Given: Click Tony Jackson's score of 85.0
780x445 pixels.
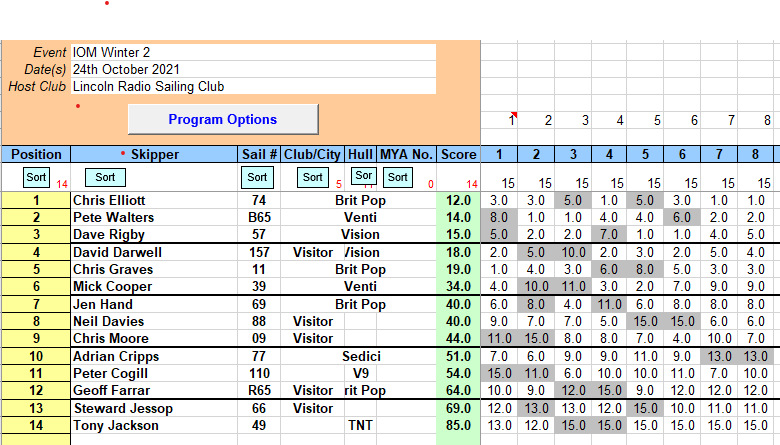Looking at the screenshot, I should (x=458, y=426).
